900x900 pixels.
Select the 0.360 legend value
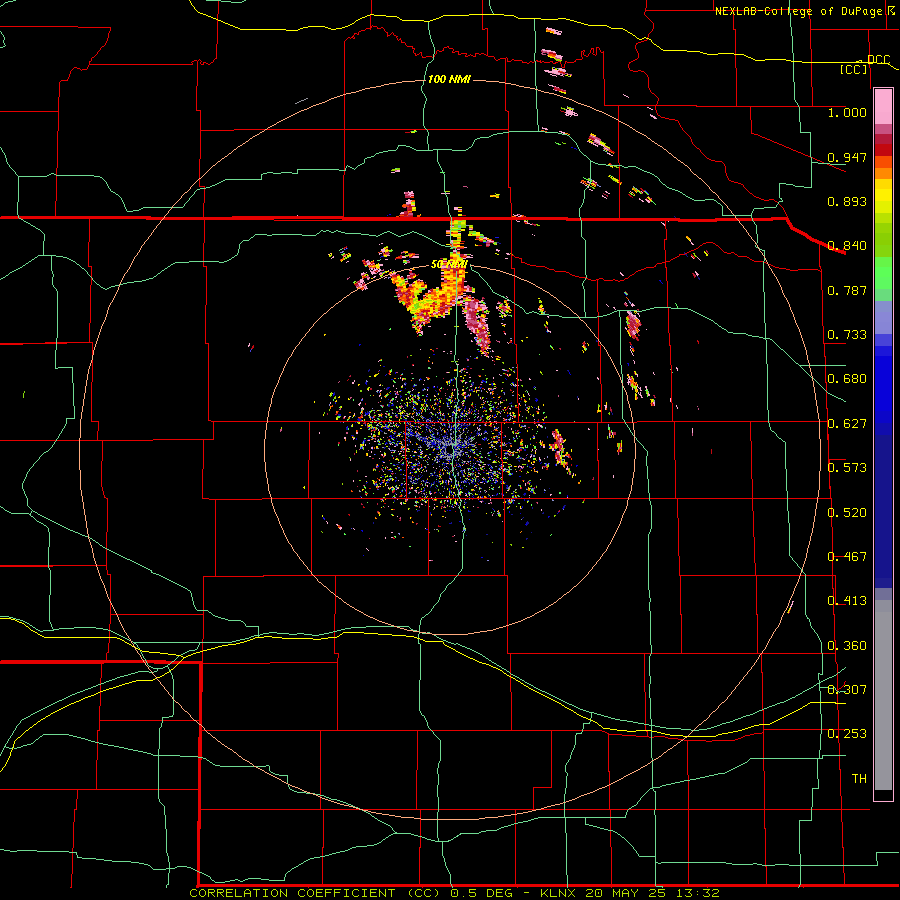[x=847, y=646]
